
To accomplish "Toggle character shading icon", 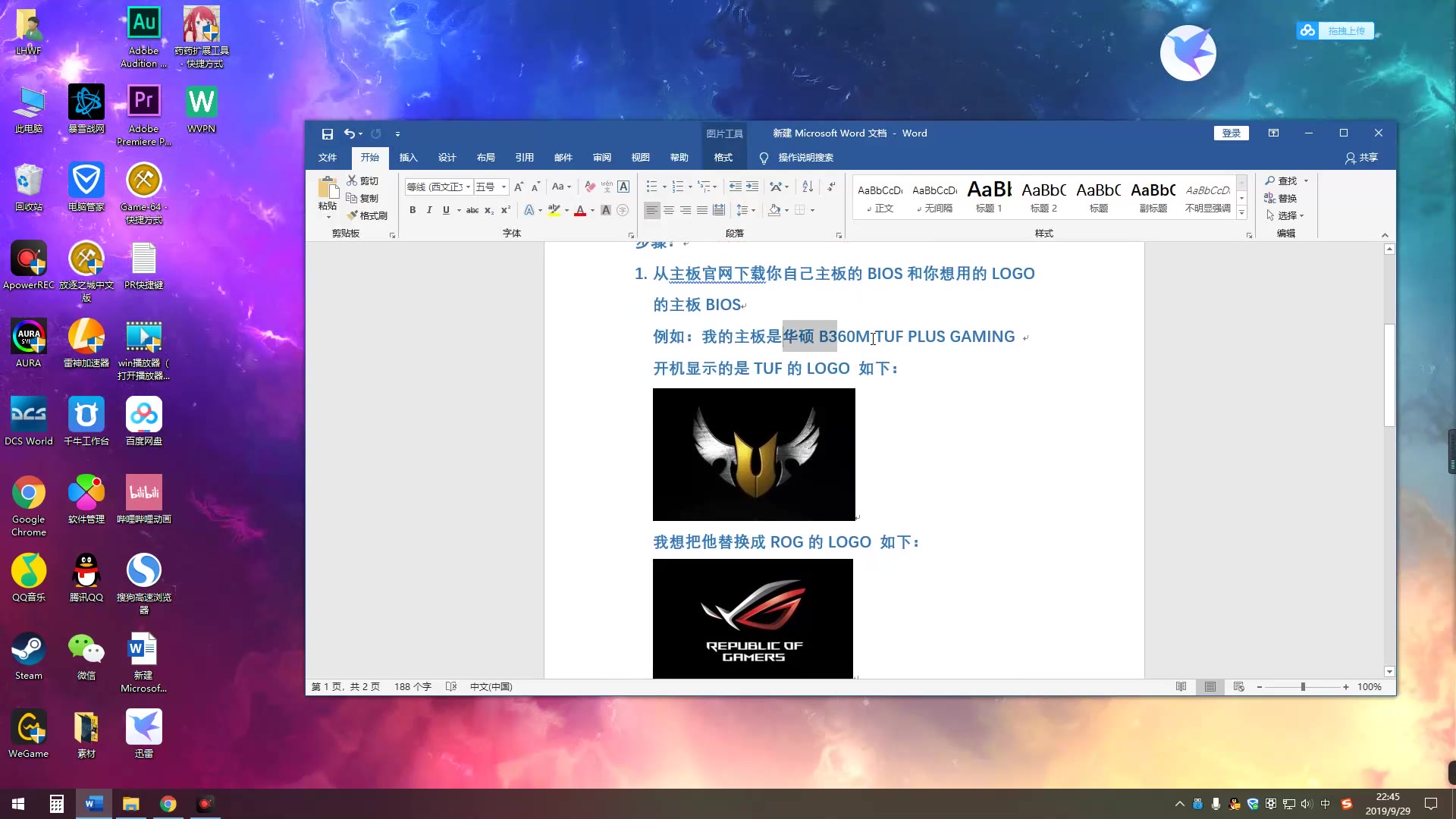I will pyautogui.click(x=606, y=210).
